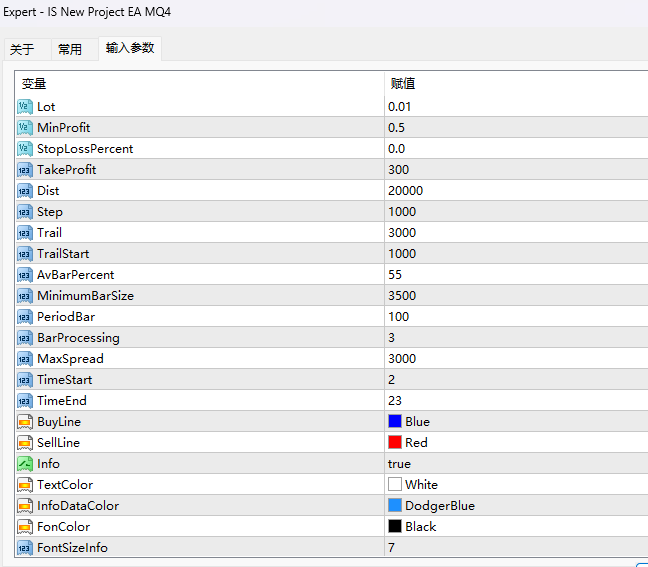Select the MinimumBarSize value 3500
The height and width of the screenshot is (567, 648).
[x=402, y=296]
